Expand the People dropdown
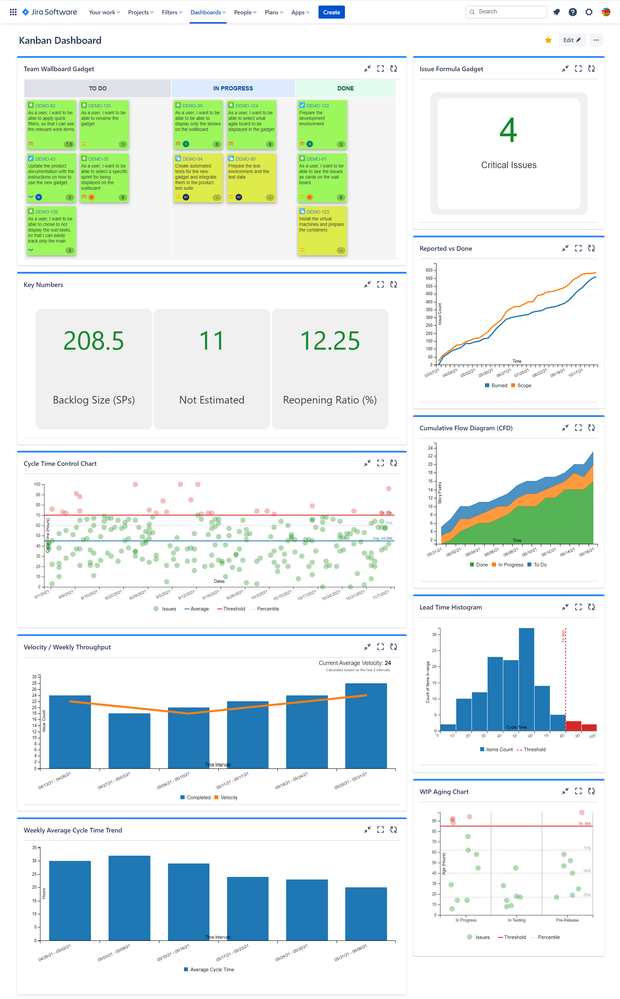The height and width of the screenshot is (999, 620). 245,12
